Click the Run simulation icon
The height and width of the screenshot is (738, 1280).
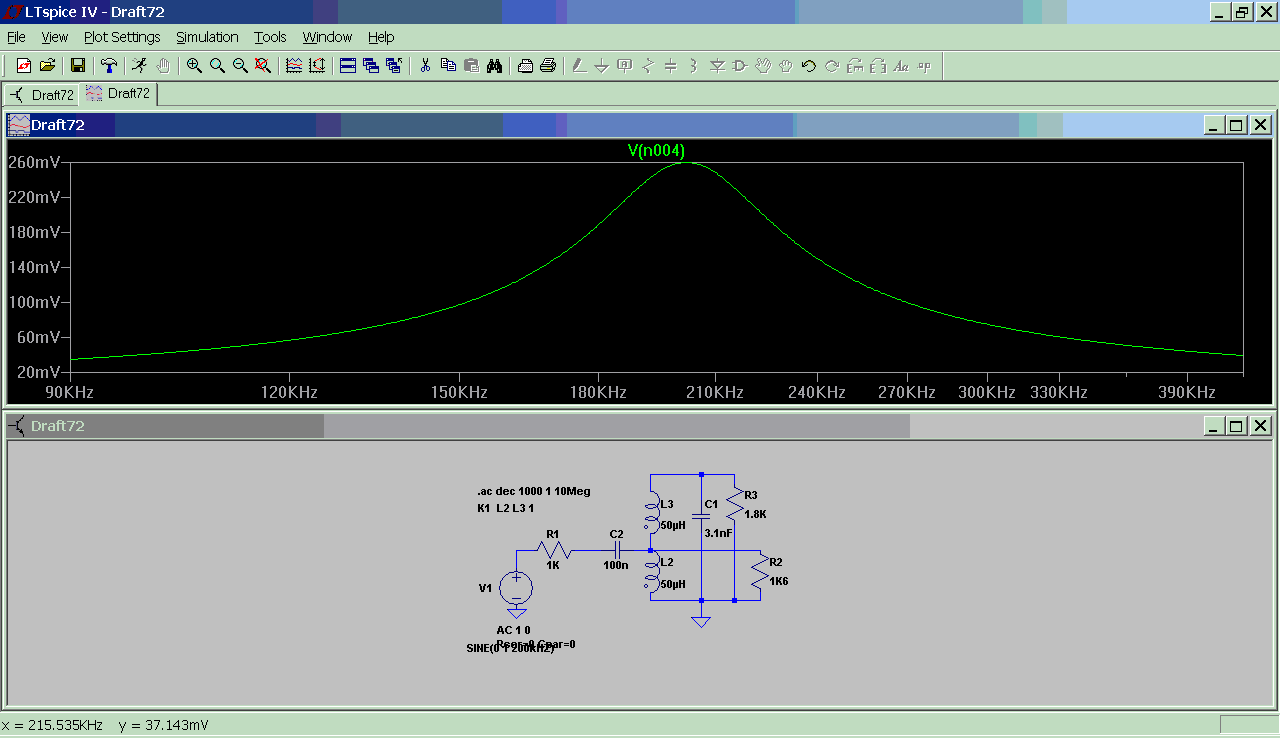pos(139,66)
